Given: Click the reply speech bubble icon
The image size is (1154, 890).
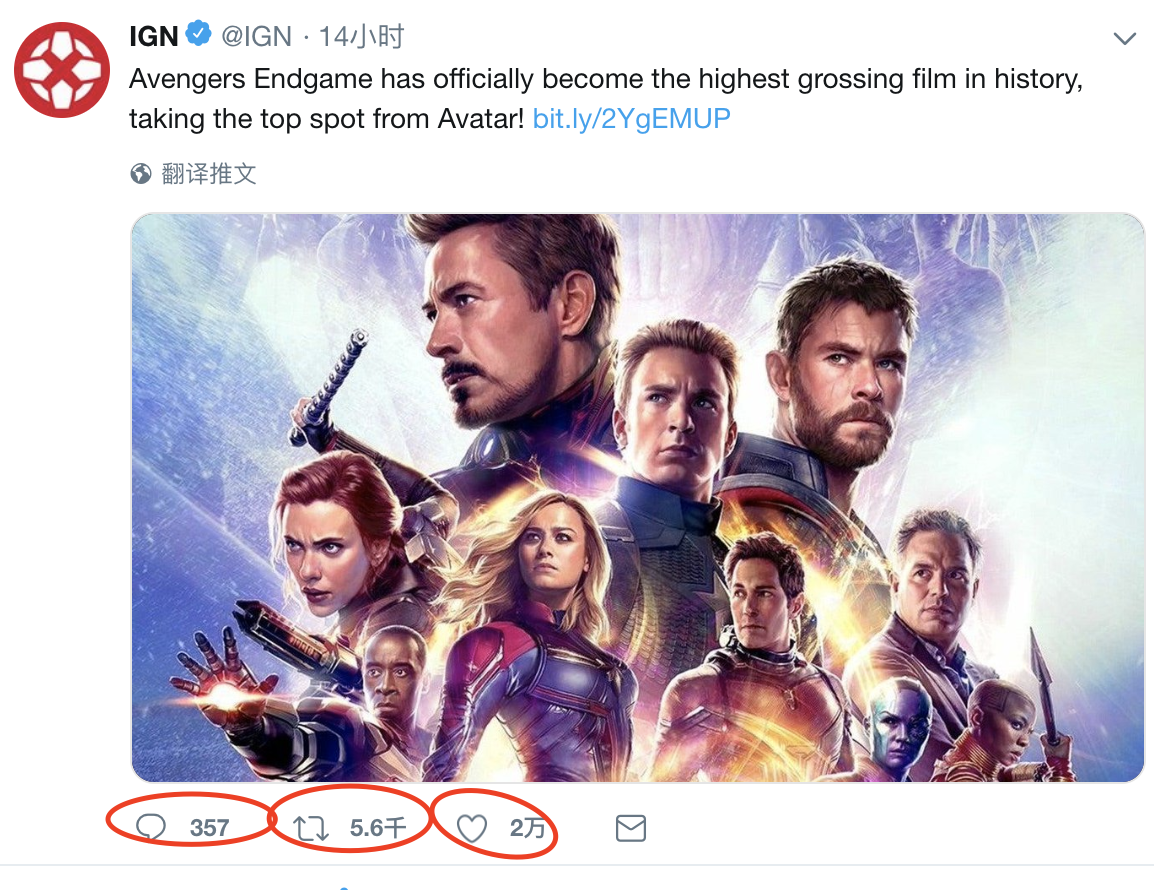Looking at the screenshot, I should 151,827.
